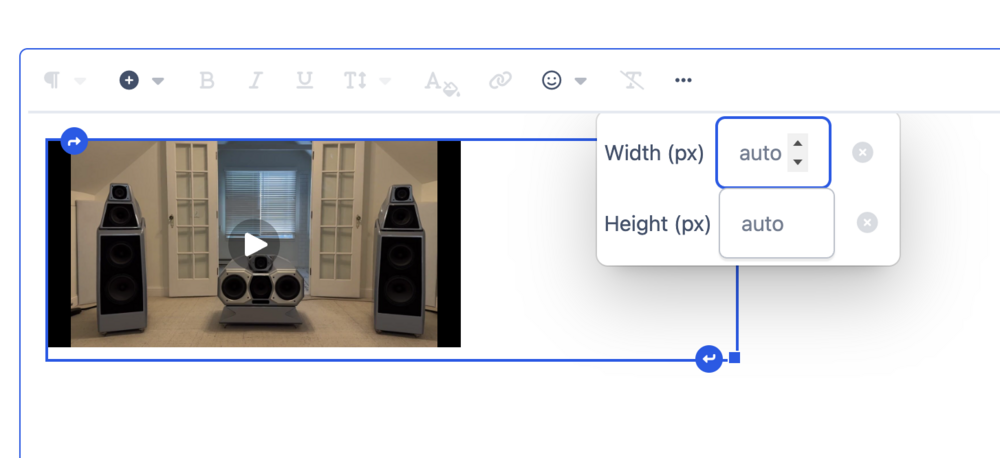Open the font size dropdown arrow
1000x458 pixels.
(385, 81)
